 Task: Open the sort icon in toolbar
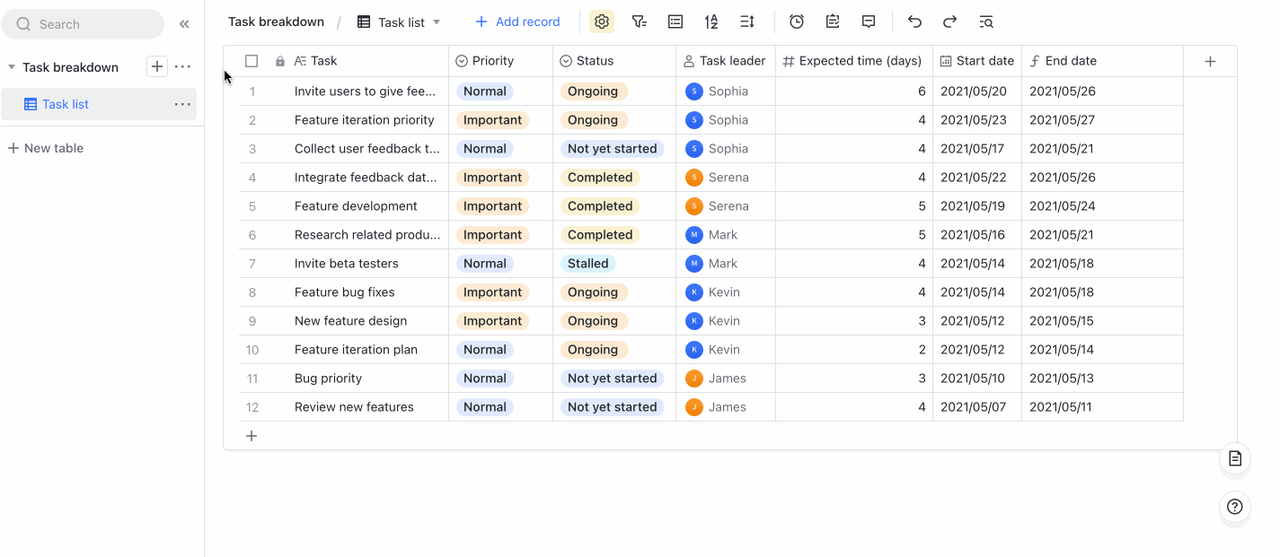pyautogui.click(x=711, y=22)
